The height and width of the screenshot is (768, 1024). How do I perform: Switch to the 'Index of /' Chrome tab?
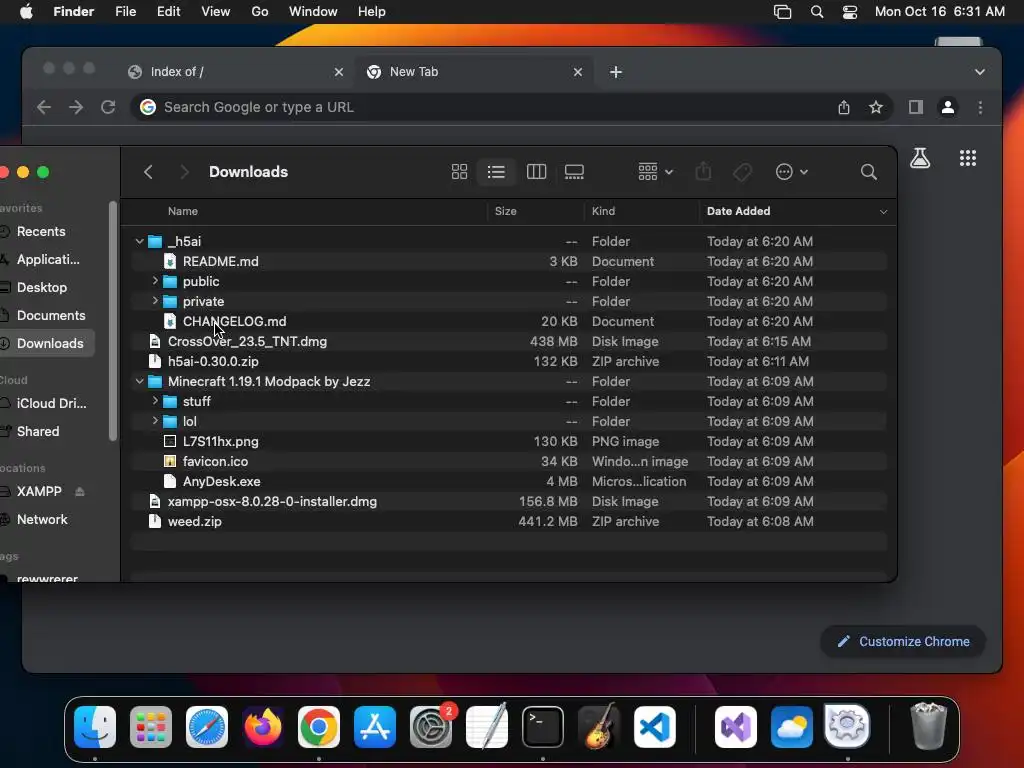[236, 72]
